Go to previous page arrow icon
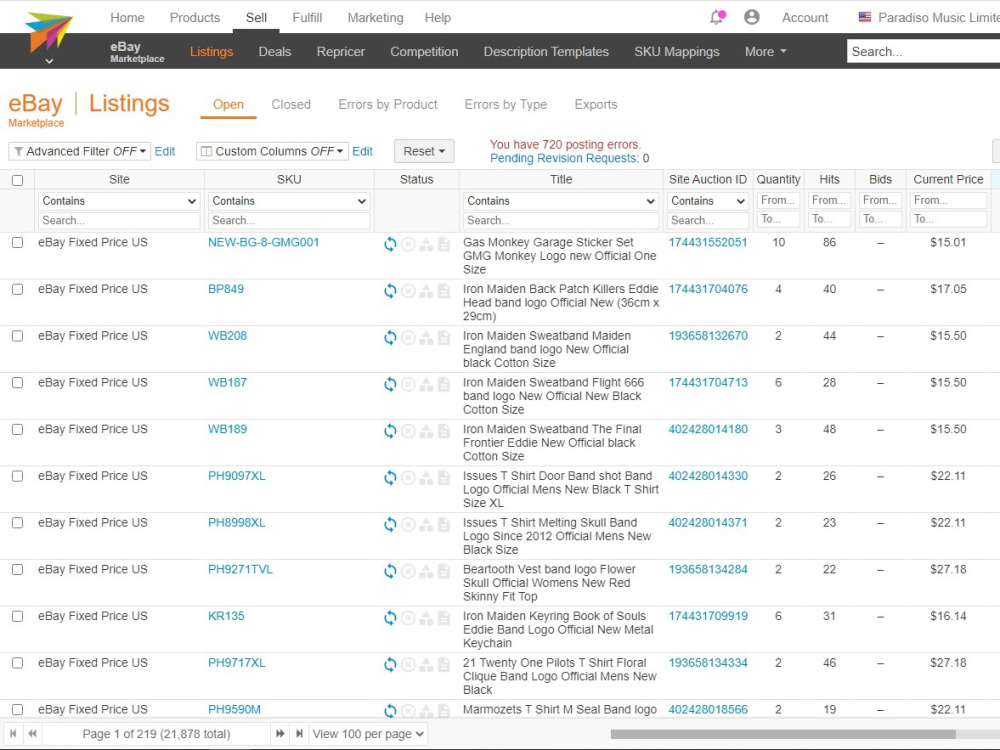 pos(33,734)
